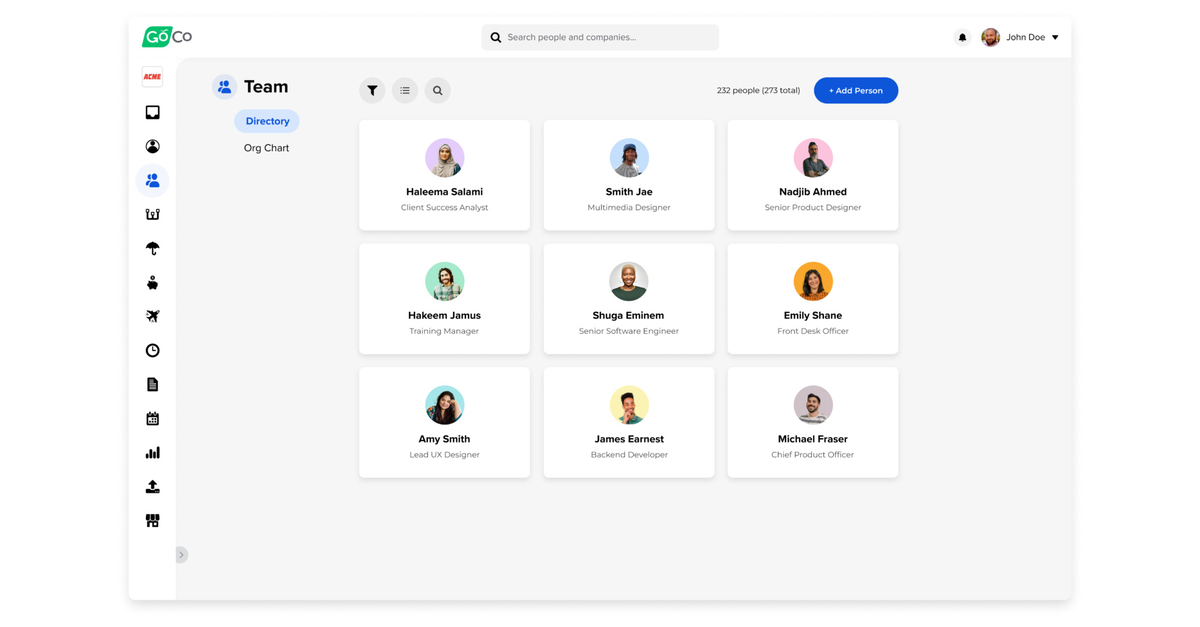Click the ACME company logo
This screenshot has width=1200, height=627.
point(152,75)
